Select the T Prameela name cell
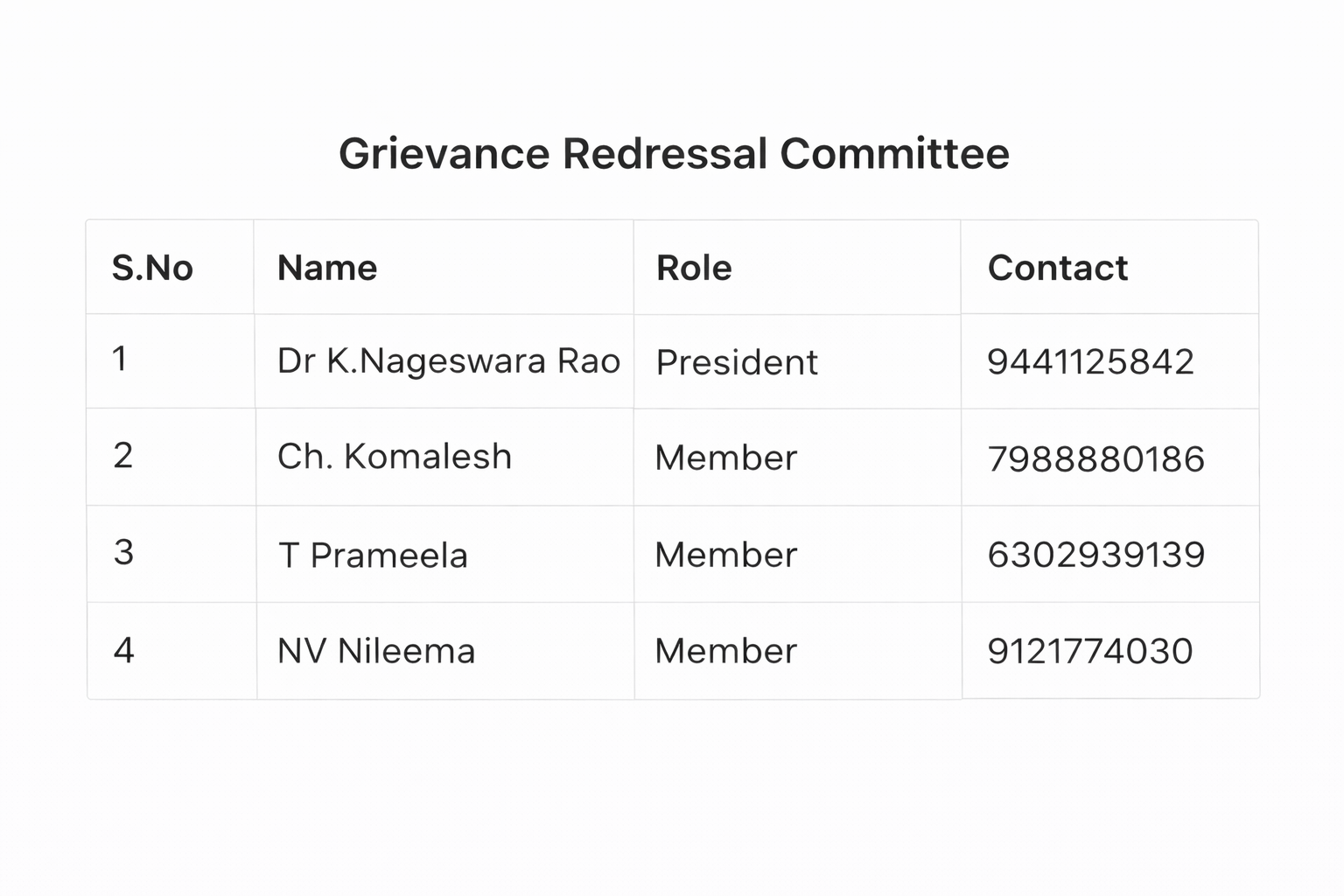Image resolution: width=1344 pixels, height=896 pixels. [373, 556]
